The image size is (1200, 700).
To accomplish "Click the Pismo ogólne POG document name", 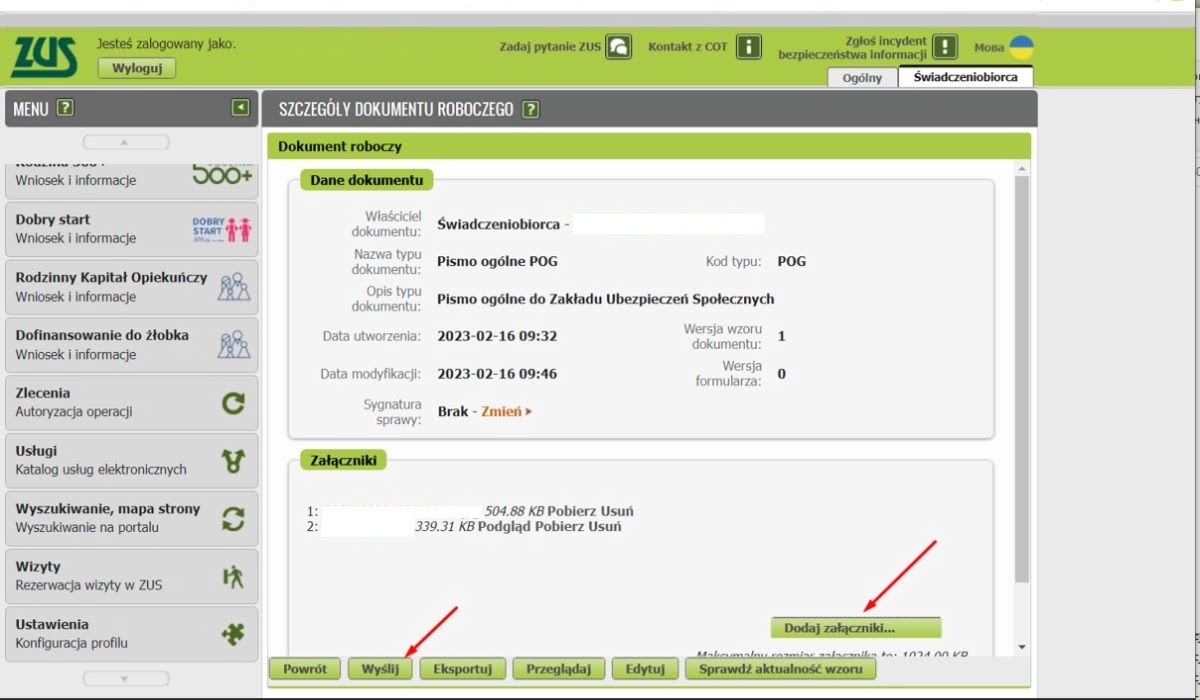I will click(x=497, y=261).
